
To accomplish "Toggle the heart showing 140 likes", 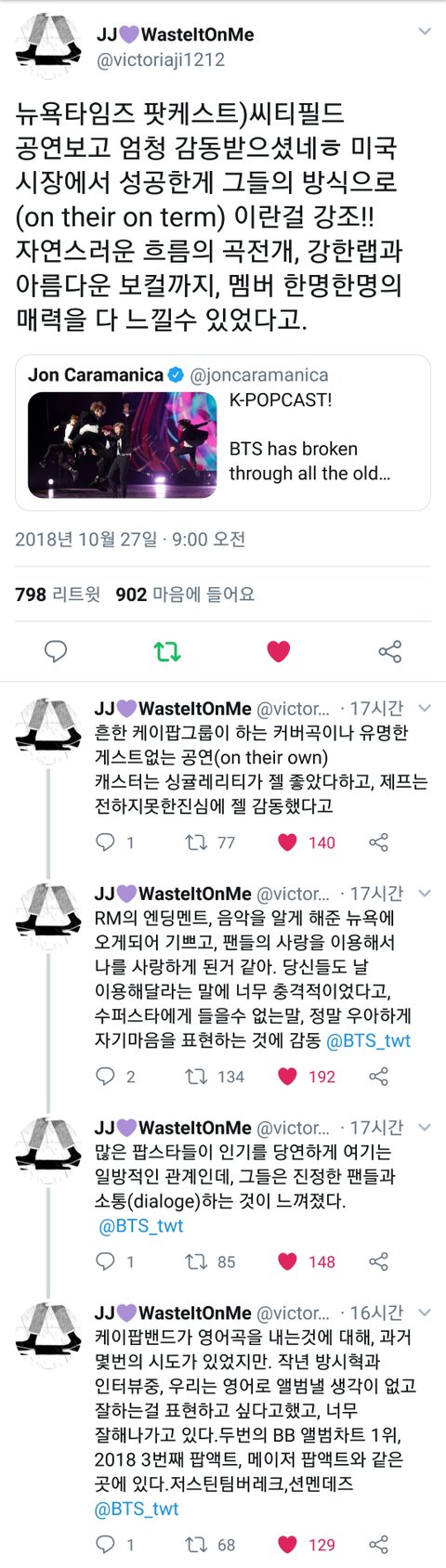I will click(x=288, y=843).
